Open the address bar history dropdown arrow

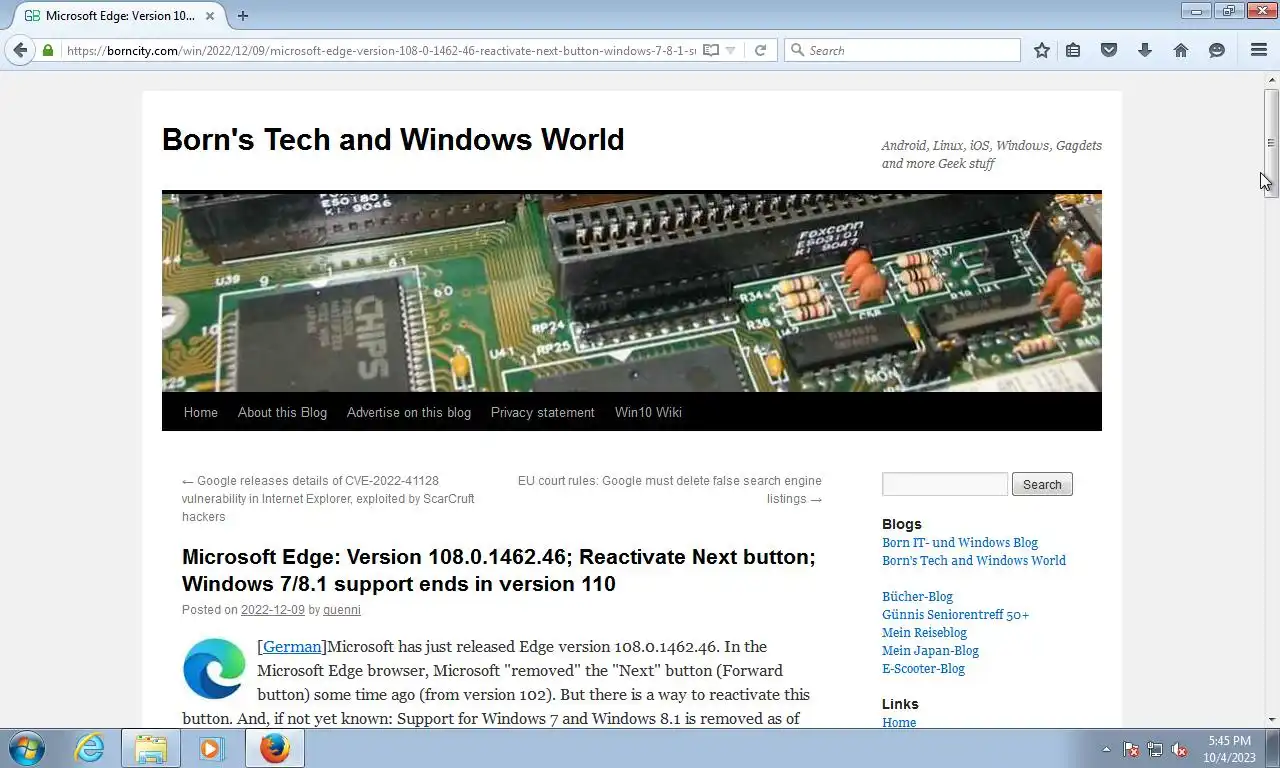731,51
